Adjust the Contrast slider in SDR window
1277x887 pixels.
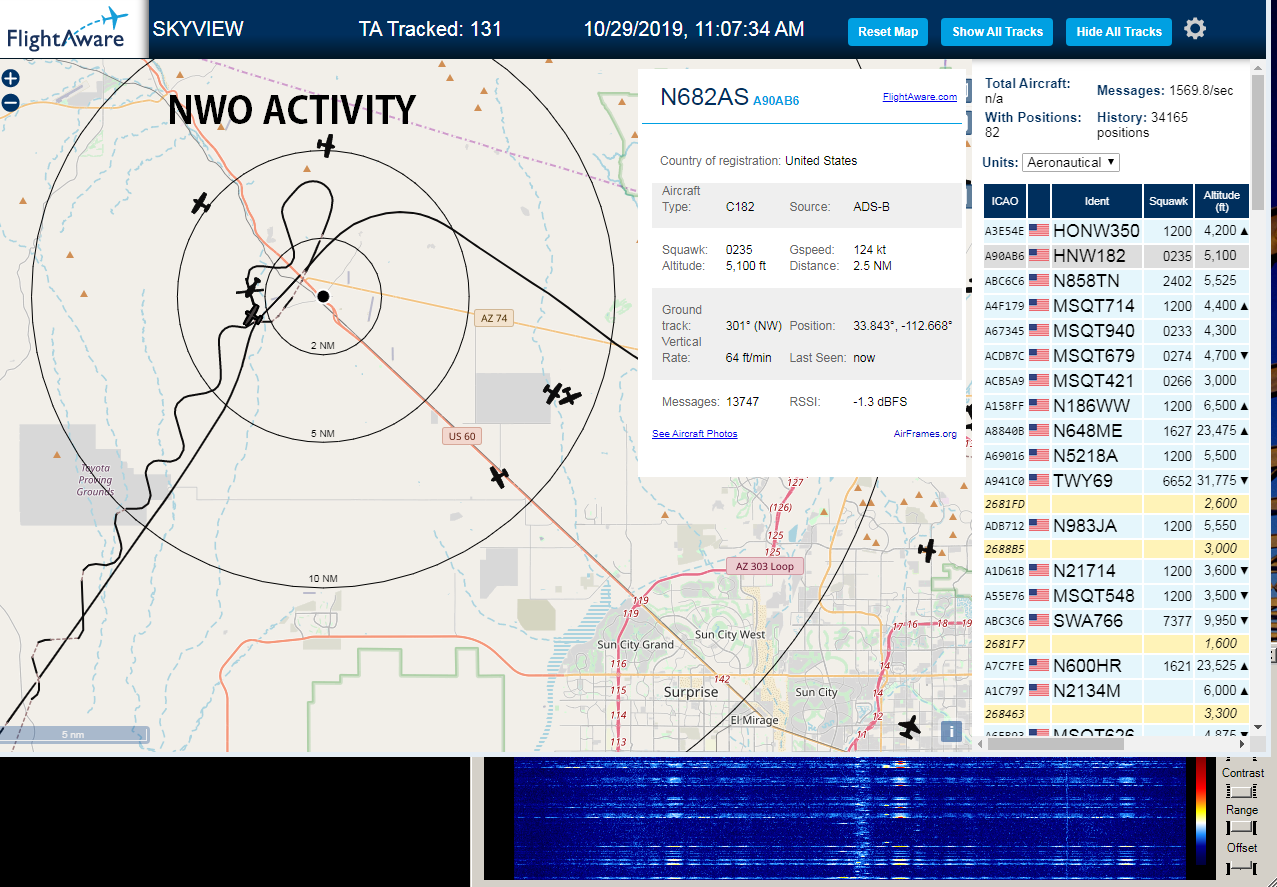(1242, 789)
